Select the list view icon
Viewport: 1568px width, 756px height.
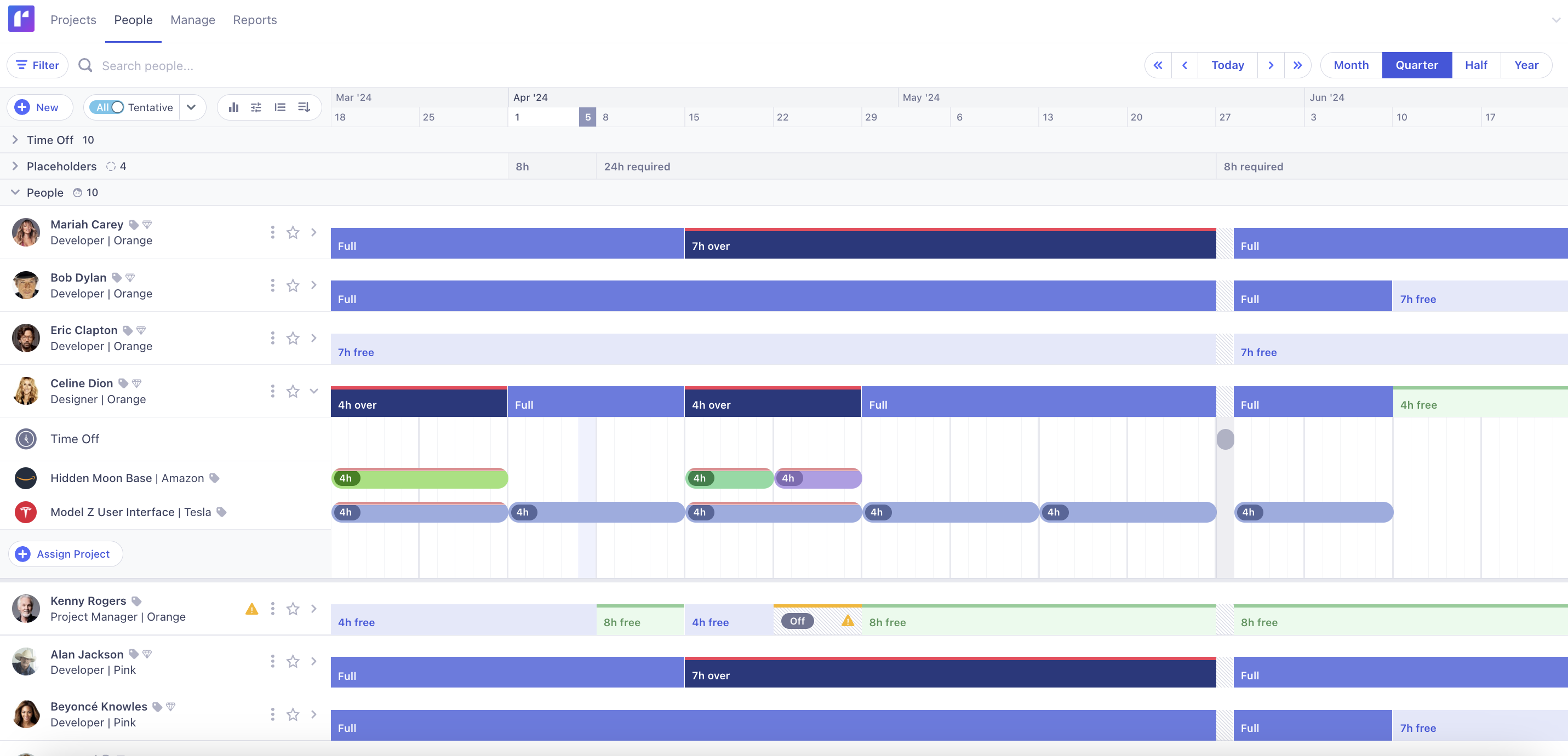(x=279, y=106)
